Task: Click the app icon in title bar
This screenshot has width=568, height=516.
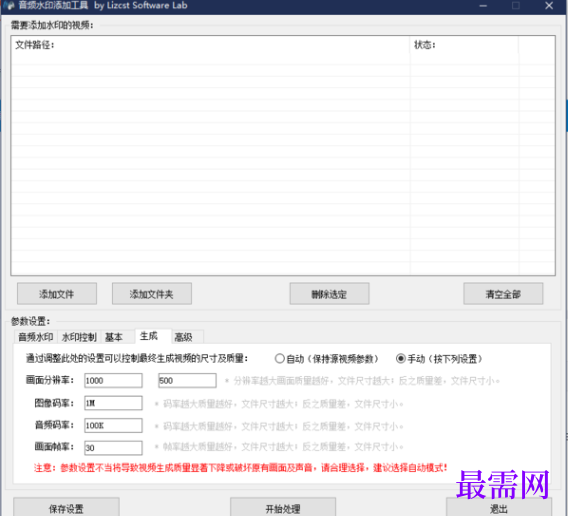Action: click(9, 5)
